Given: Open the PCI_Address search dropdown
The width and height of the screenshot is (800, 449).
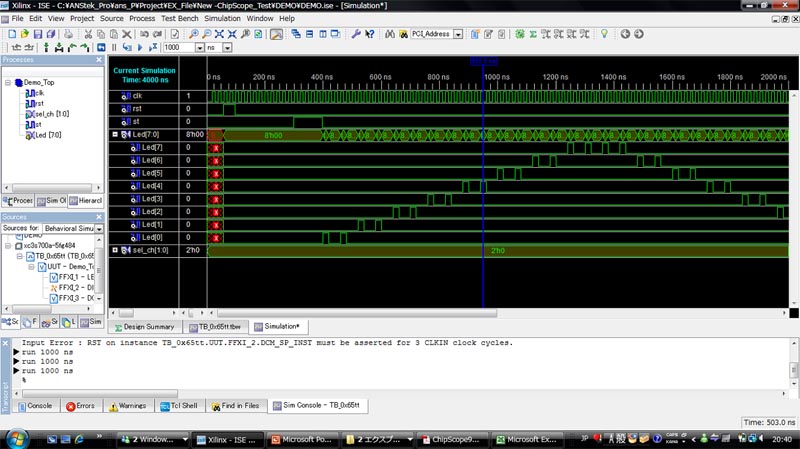Looking at the screenshot, I should click(458, 34).
